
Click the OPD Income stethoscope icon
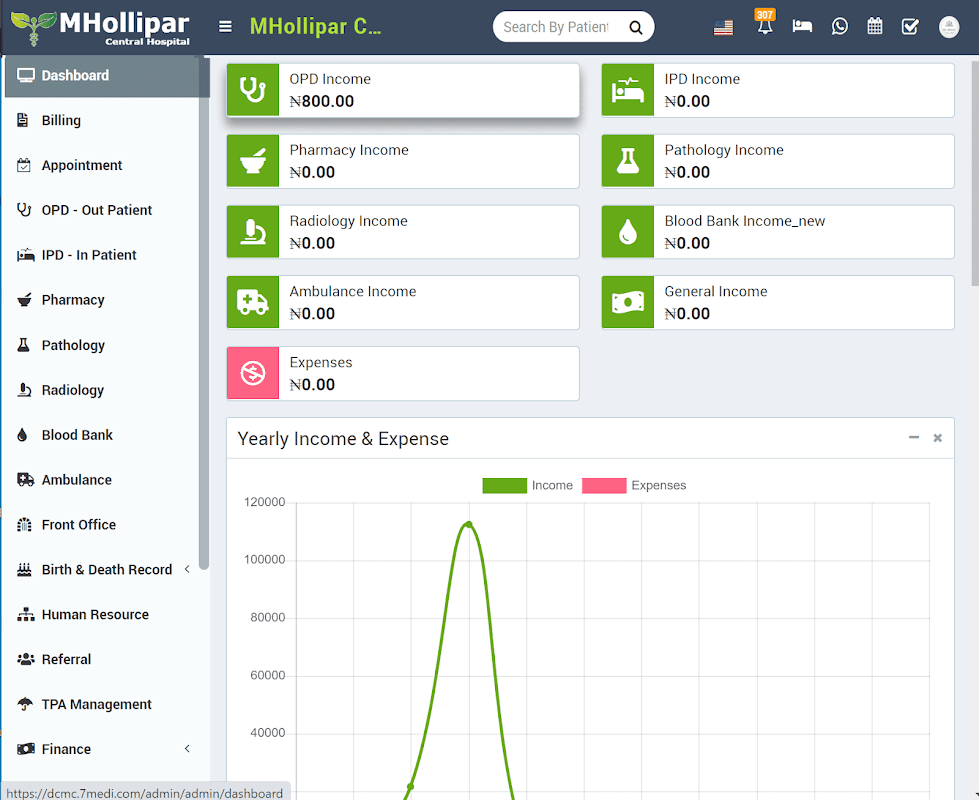pyautogui.click(x=253, y=90)
